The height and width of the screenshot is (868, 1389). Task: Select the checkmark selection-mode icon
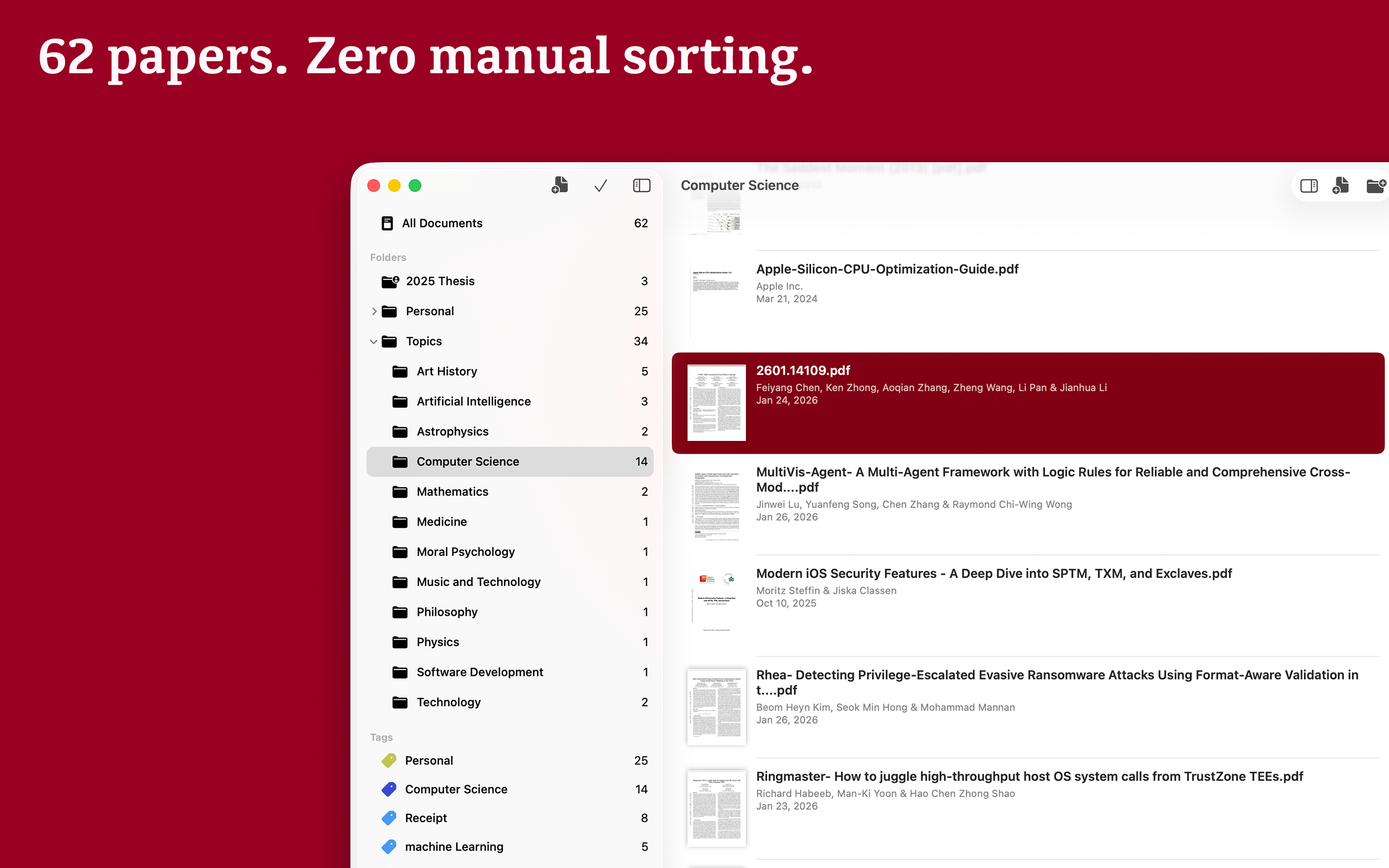pos(600,186)
